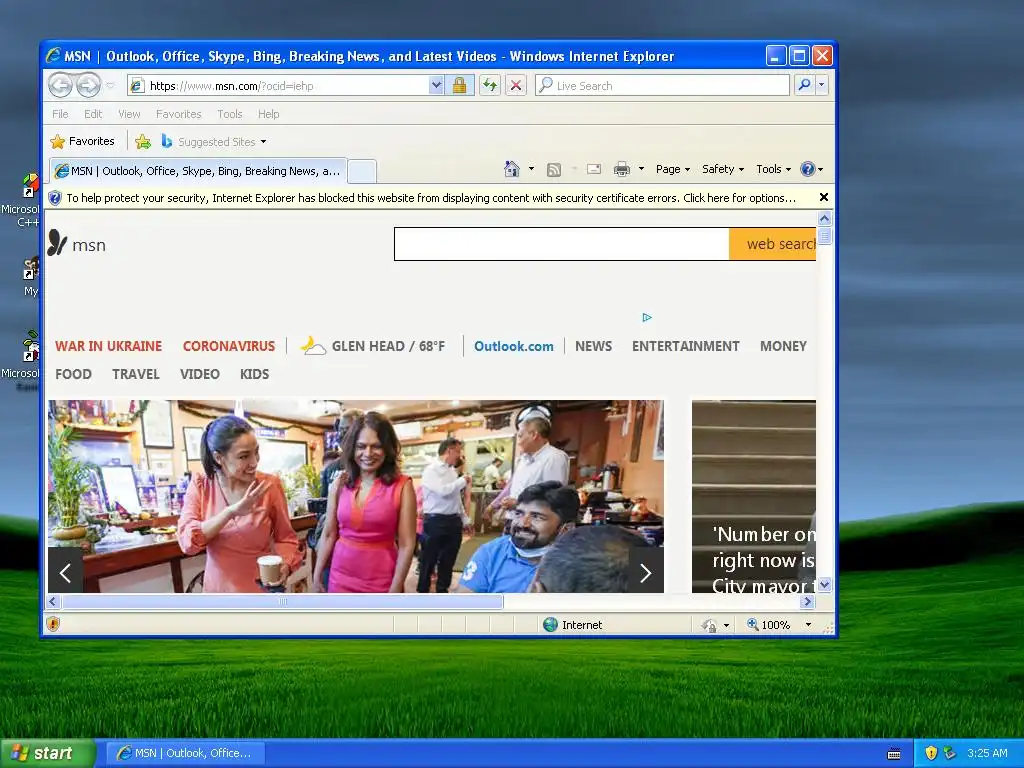This screenshot has width=1024, height=768.
Task: Click the Favorites star button
Action: 83,141
